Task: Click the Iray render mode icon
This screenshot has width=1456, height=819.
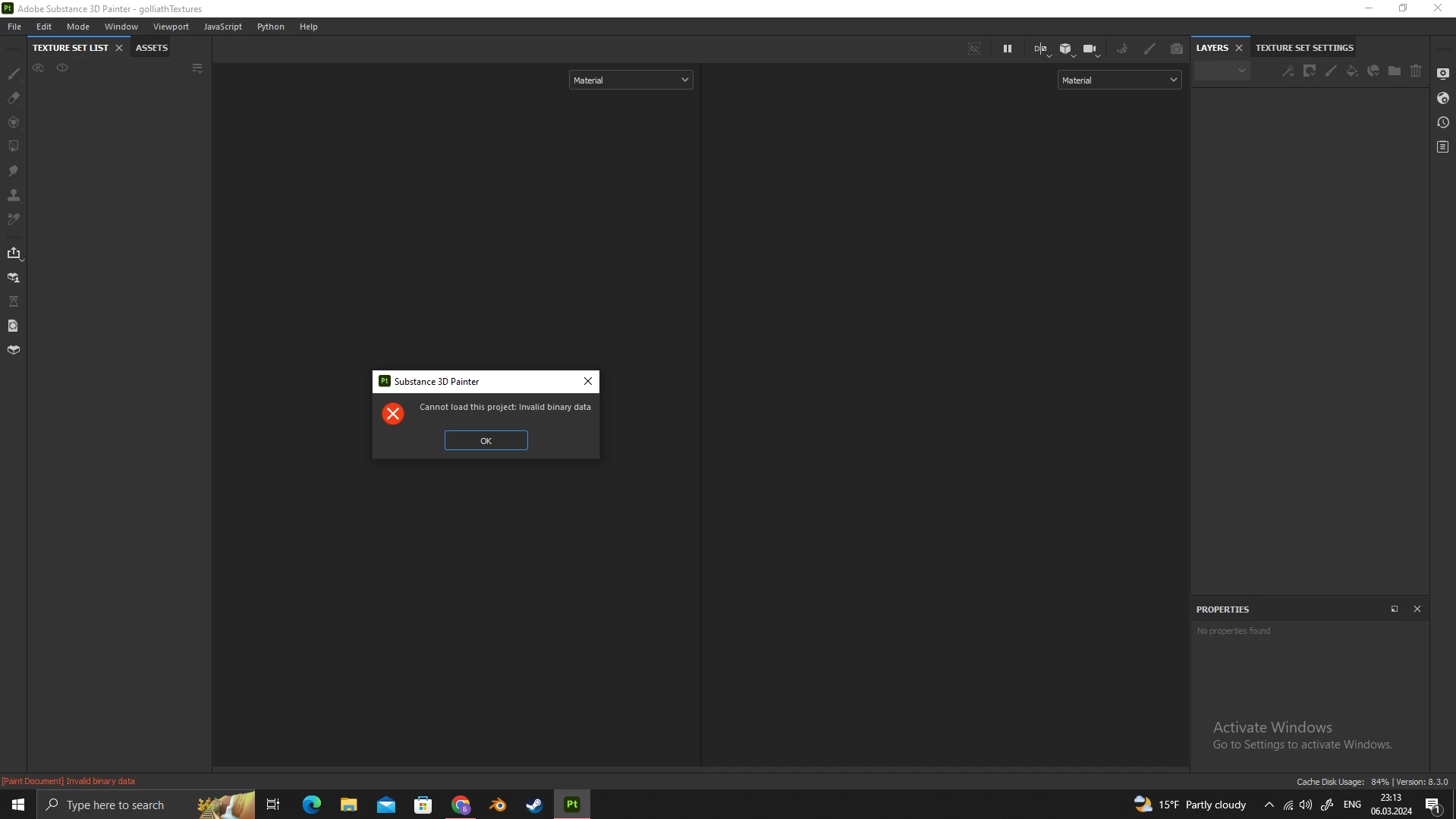Action: click(1122, 49)
